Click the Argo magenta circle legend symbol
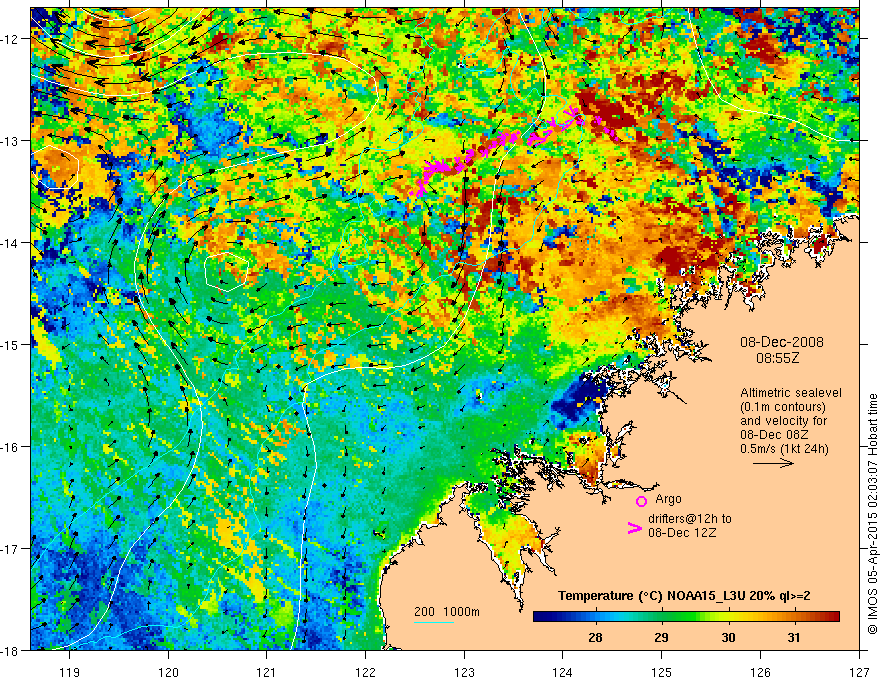880x680 pixels. pyautogui.click(x=641, y=501)
